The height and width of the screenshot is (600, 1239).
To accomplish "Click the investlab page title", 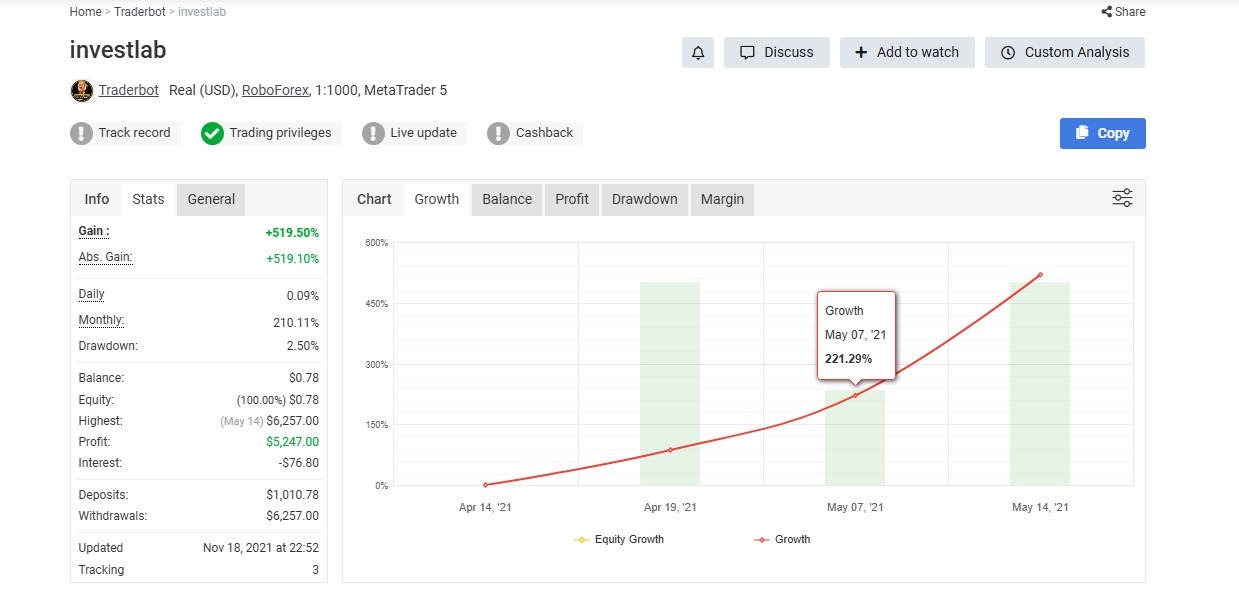I will (x=118, y=50).
